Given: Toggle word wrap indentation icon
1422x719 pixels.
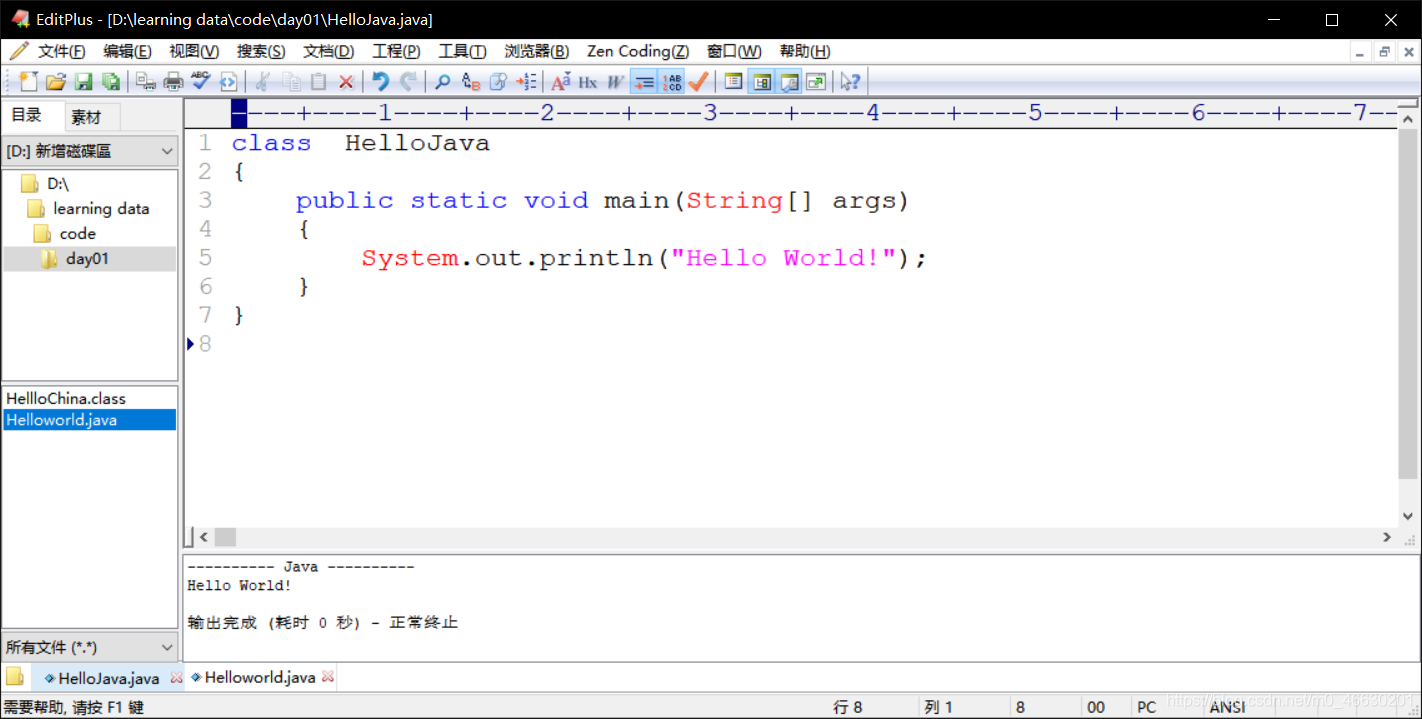Looking at the screenshot, I should click(x=644, y=81).
